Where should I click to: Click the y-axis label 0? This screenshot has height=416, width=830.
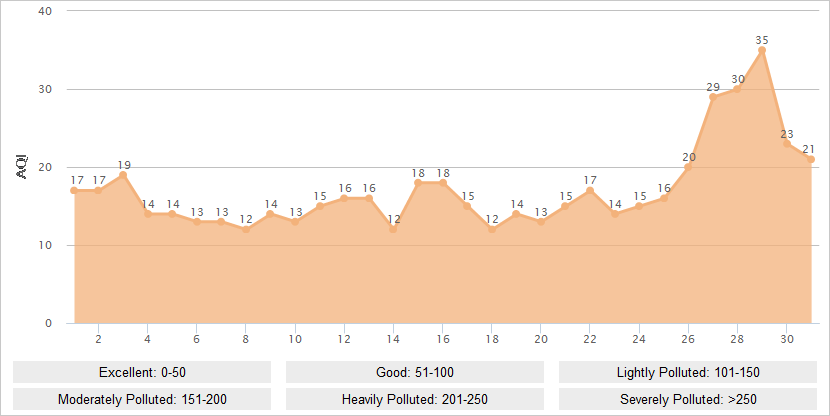[49, 323]
